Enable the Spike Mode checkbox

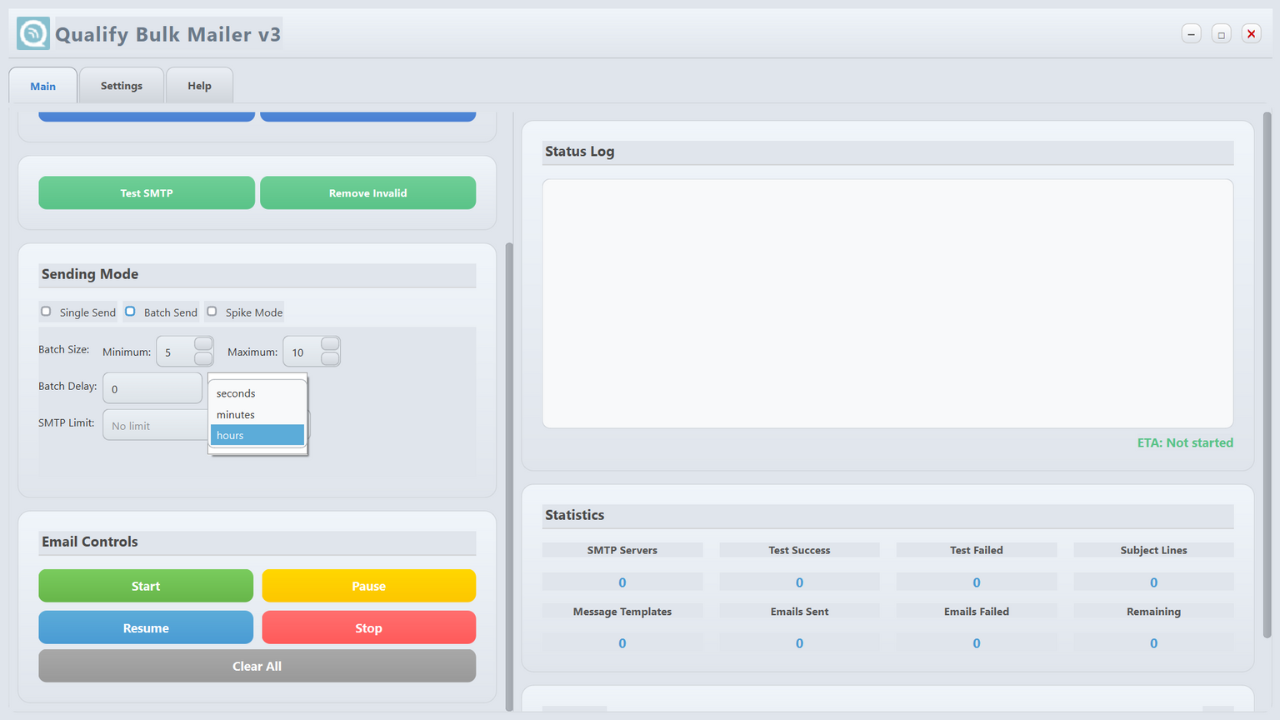[212, 312]
